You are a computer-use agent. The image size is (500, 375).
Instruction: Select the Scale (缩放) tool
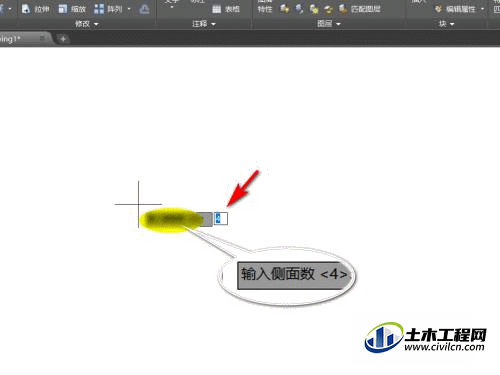72,9
